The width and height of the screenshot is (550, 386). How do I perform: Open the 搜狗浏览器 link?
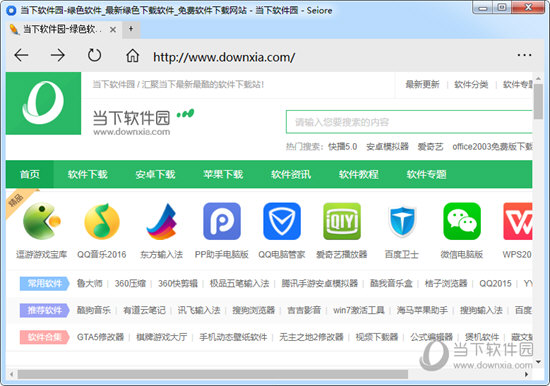point(254,310)
